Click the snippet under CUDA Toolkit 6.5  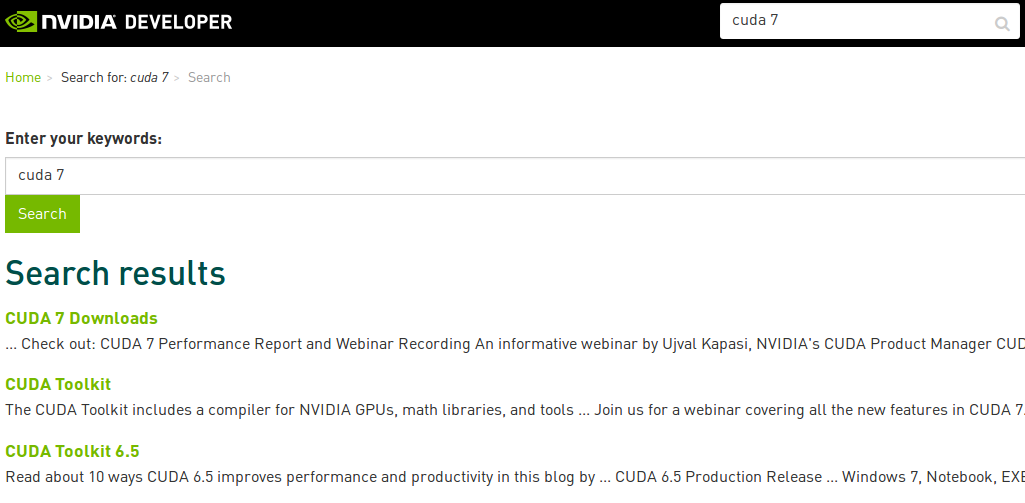[500, 477]
